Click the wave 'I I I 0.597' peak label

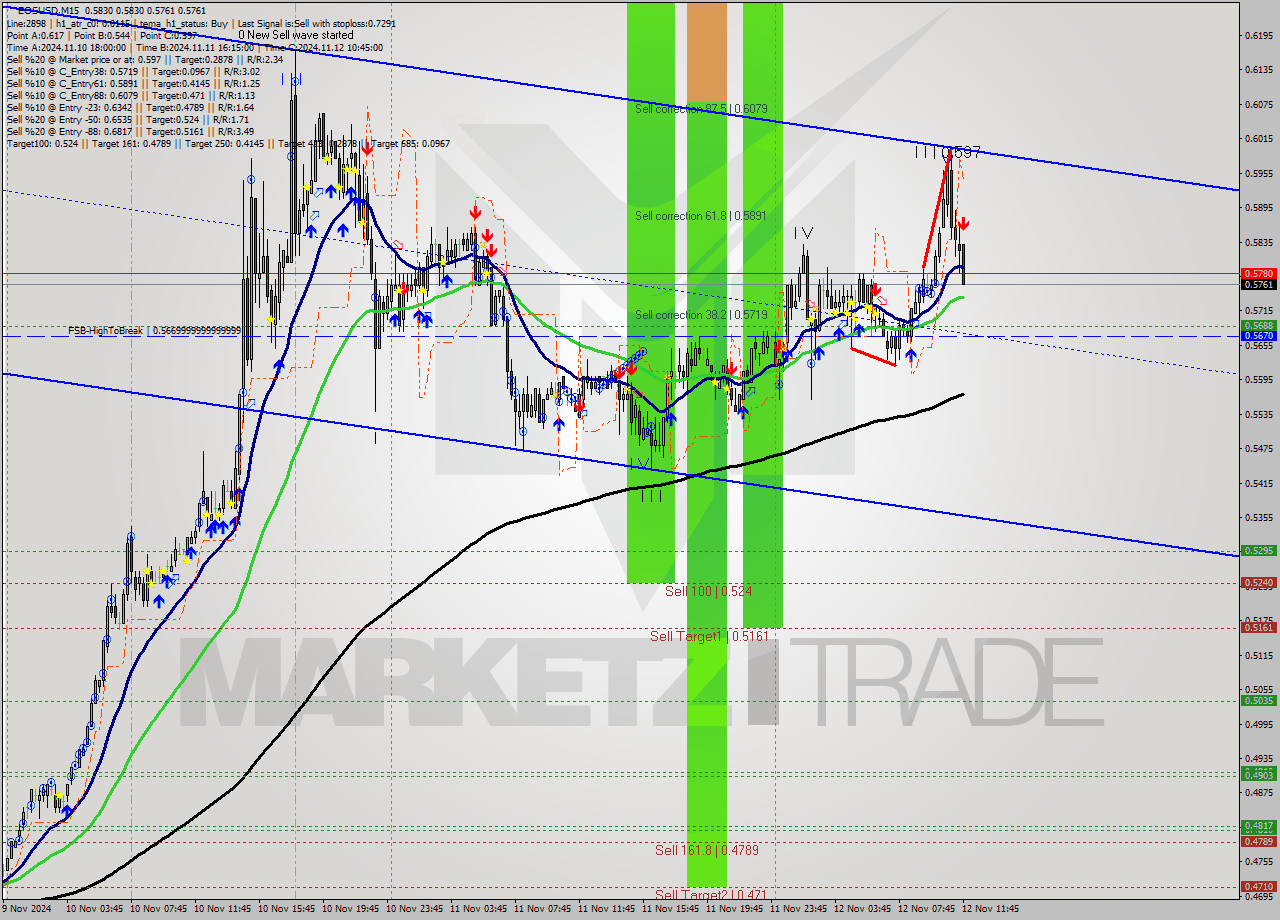(947, 152)
